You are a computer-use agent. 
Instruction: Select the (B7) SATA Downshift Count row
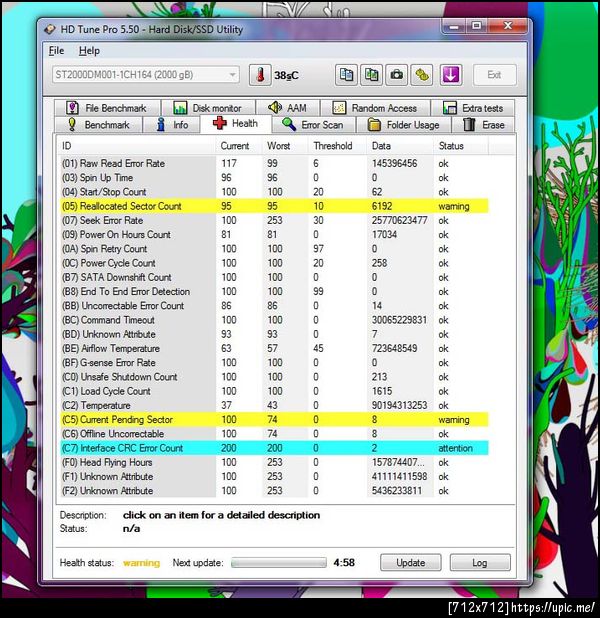pyautogui.click(x=274, y=277)
